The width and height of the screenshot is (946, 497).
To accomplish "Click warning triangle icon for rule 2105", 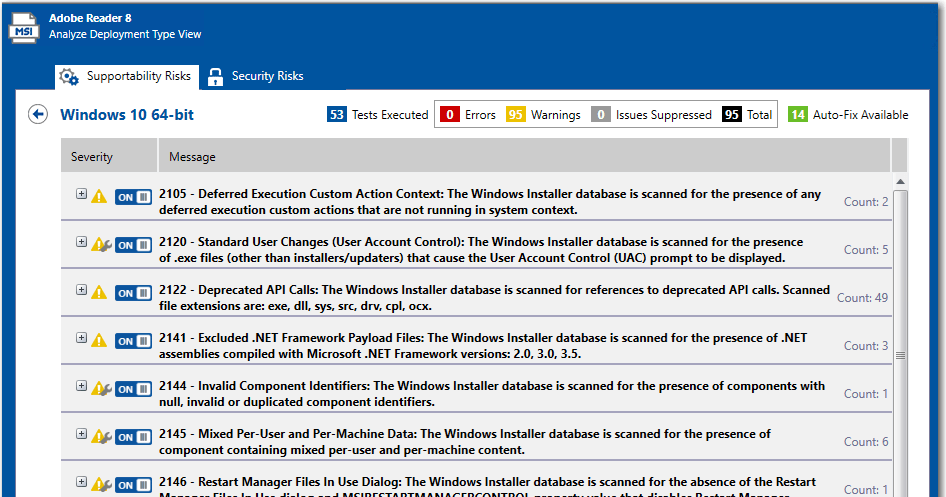I will pyautogui.click(x=99, y=197).
